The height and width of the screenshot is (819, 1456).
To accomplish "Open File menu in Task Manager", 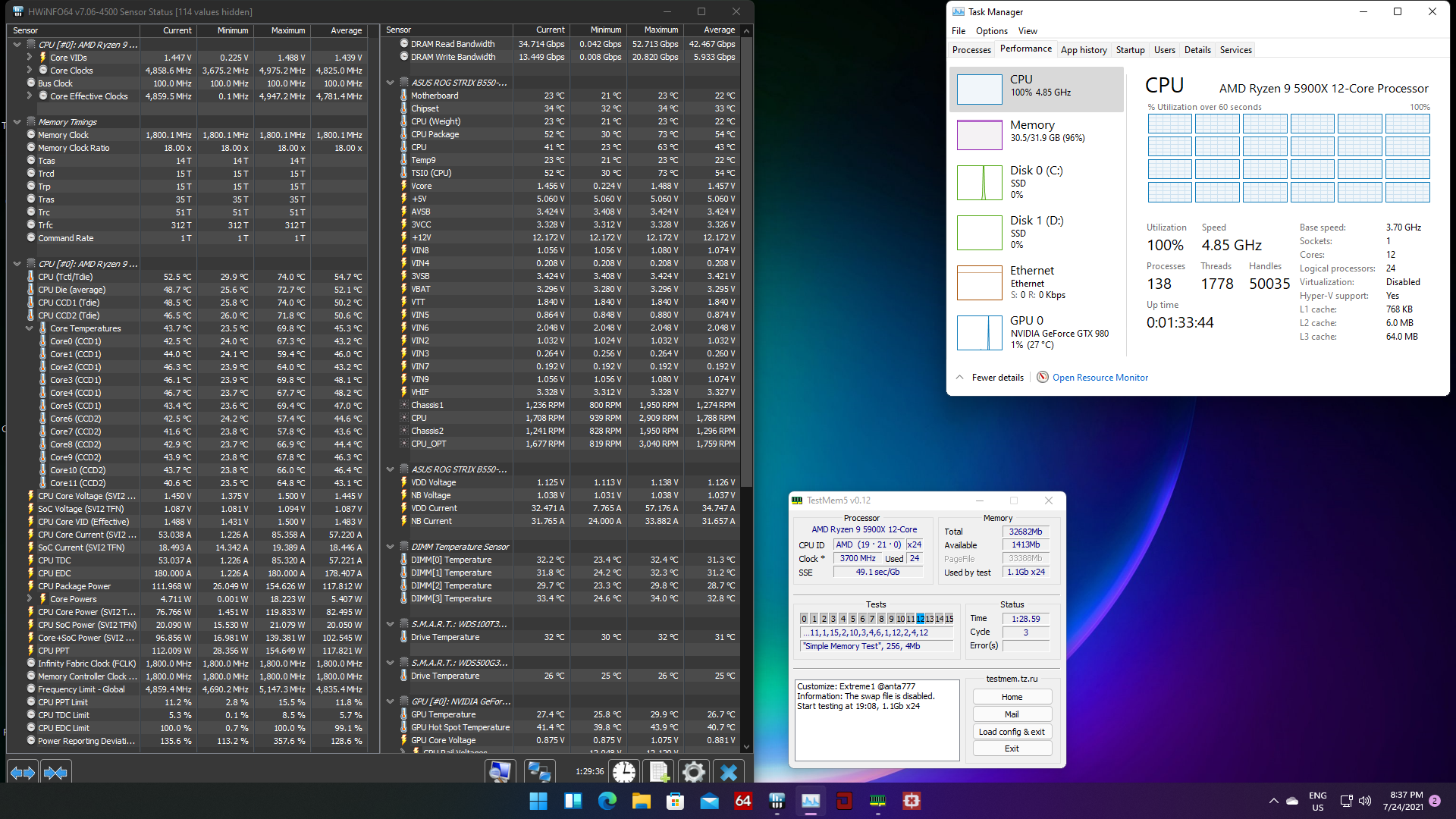I will coord(959,31).
